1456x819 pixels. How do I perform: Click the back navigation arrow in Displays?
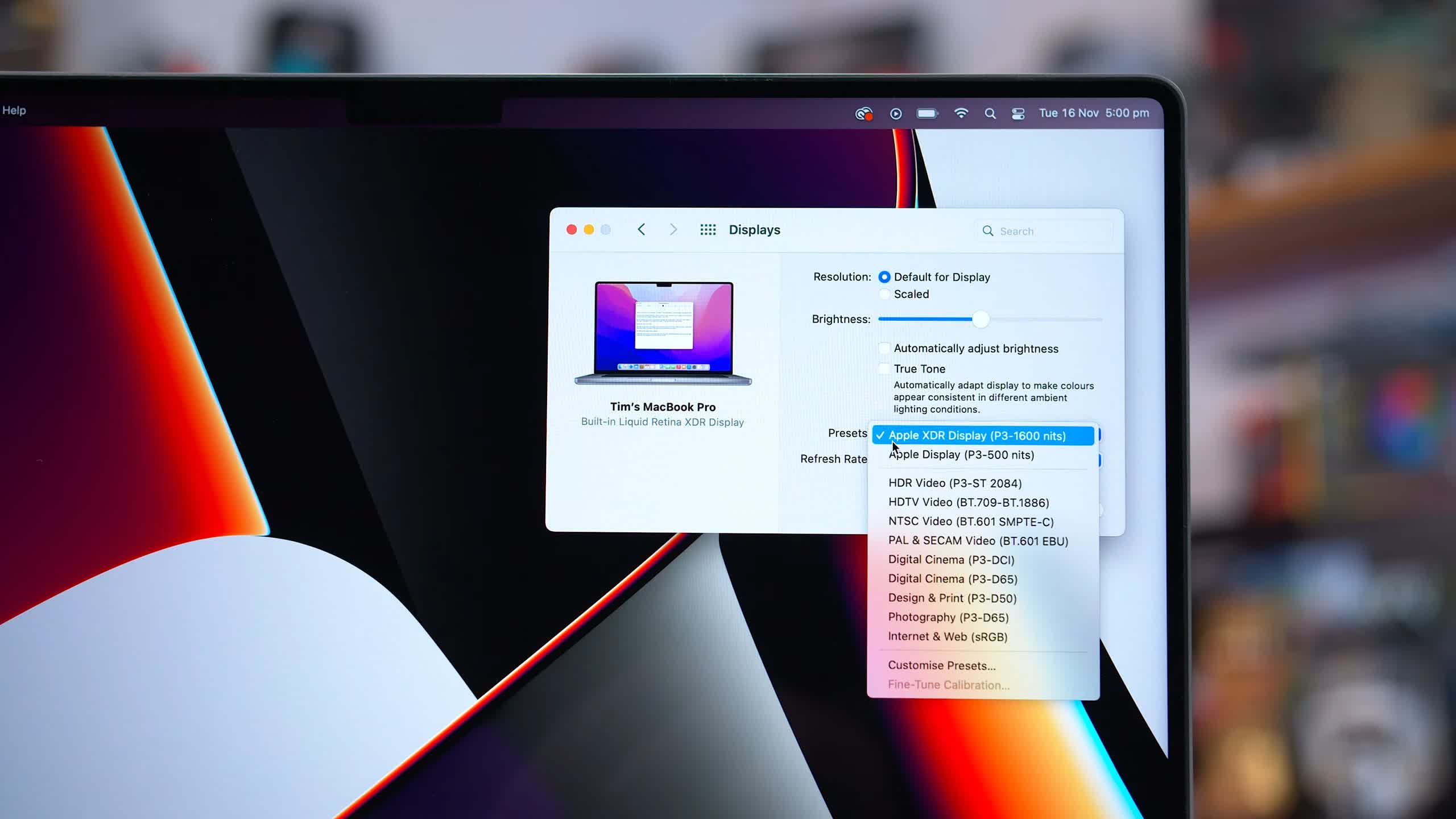pyautogui.click(x=640, y=230)
